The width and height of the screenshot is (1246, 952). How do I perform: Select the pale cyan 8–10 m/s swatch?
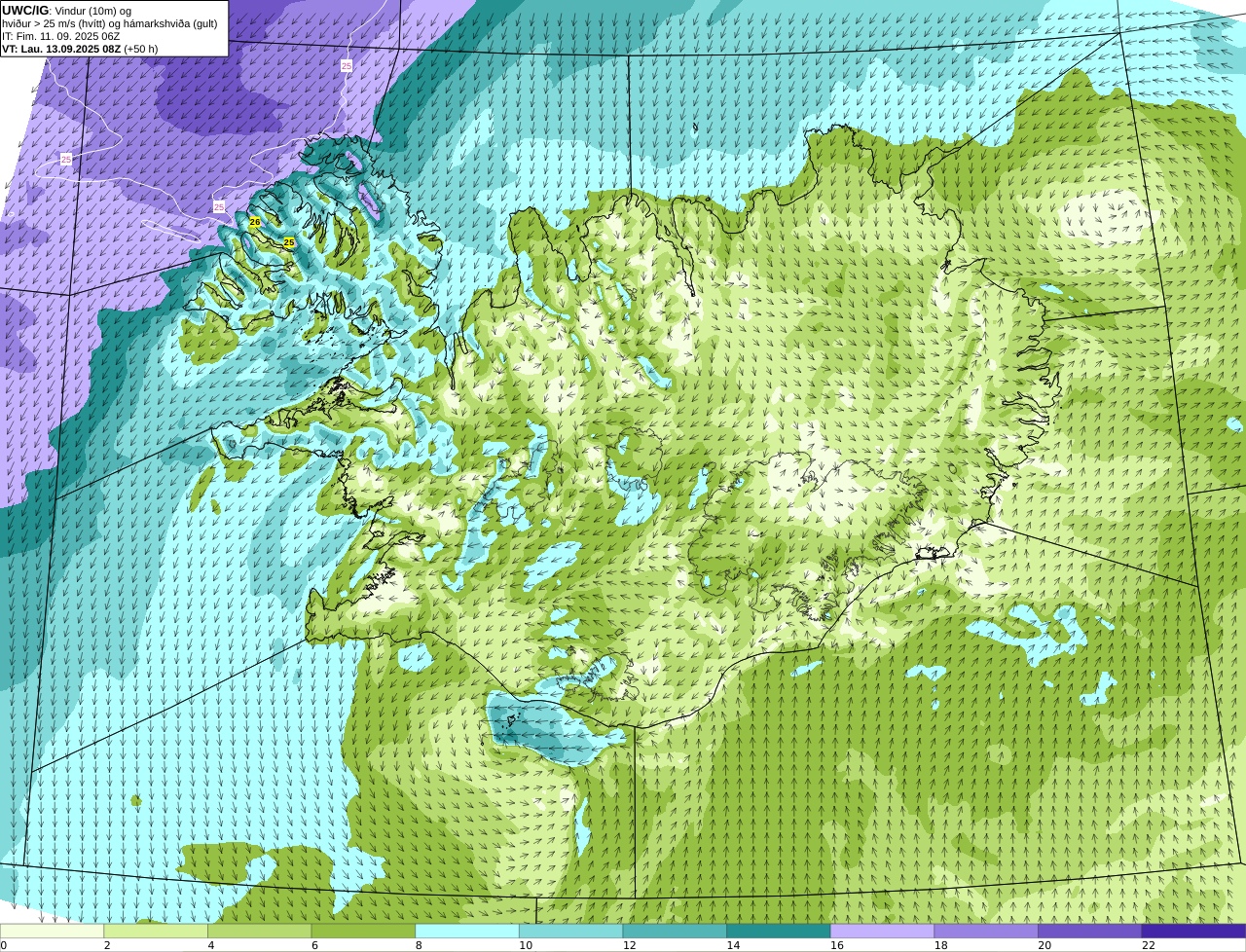(467, 931)
